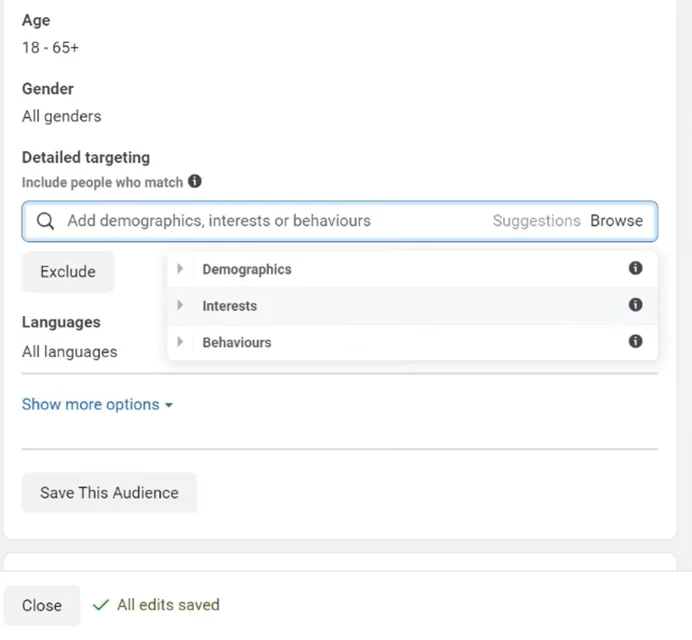Click the 'All languages' value under Languages
The height and width of the screenshot is (640, 692).
coord(70,352)
